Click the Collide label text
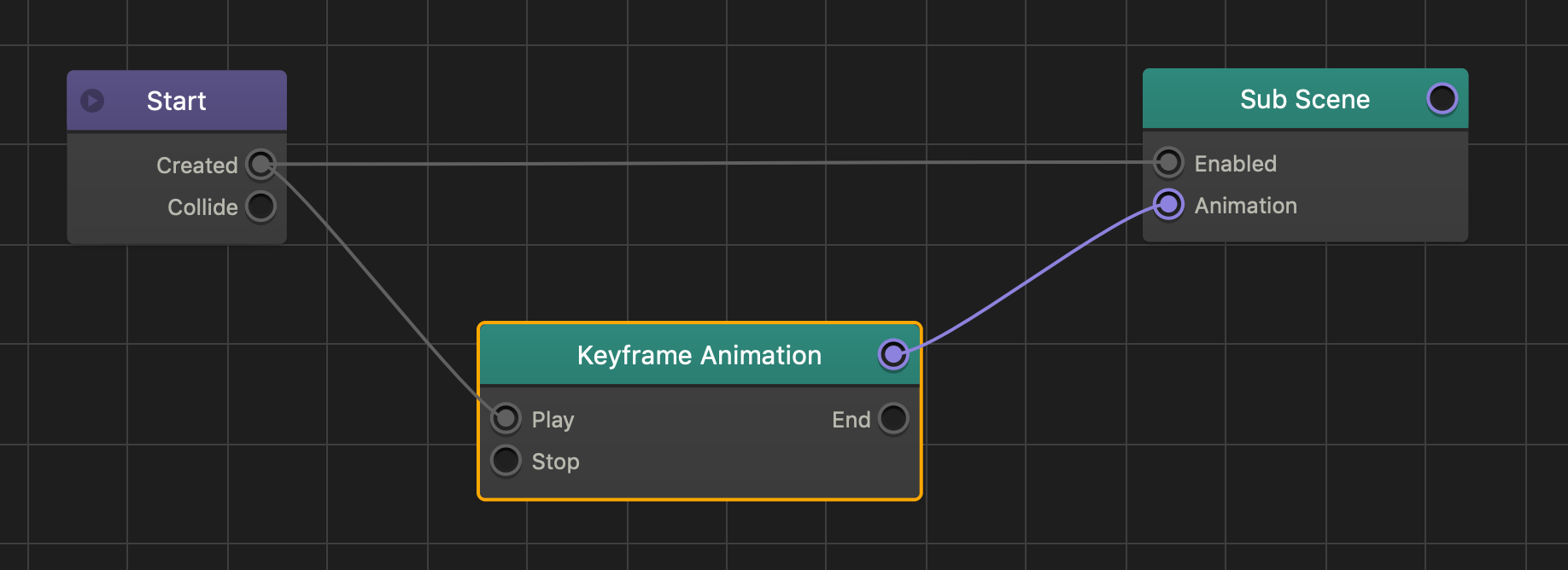This screenshot has width=1568, height=570. pyautogui.click(x=202, y=206)
